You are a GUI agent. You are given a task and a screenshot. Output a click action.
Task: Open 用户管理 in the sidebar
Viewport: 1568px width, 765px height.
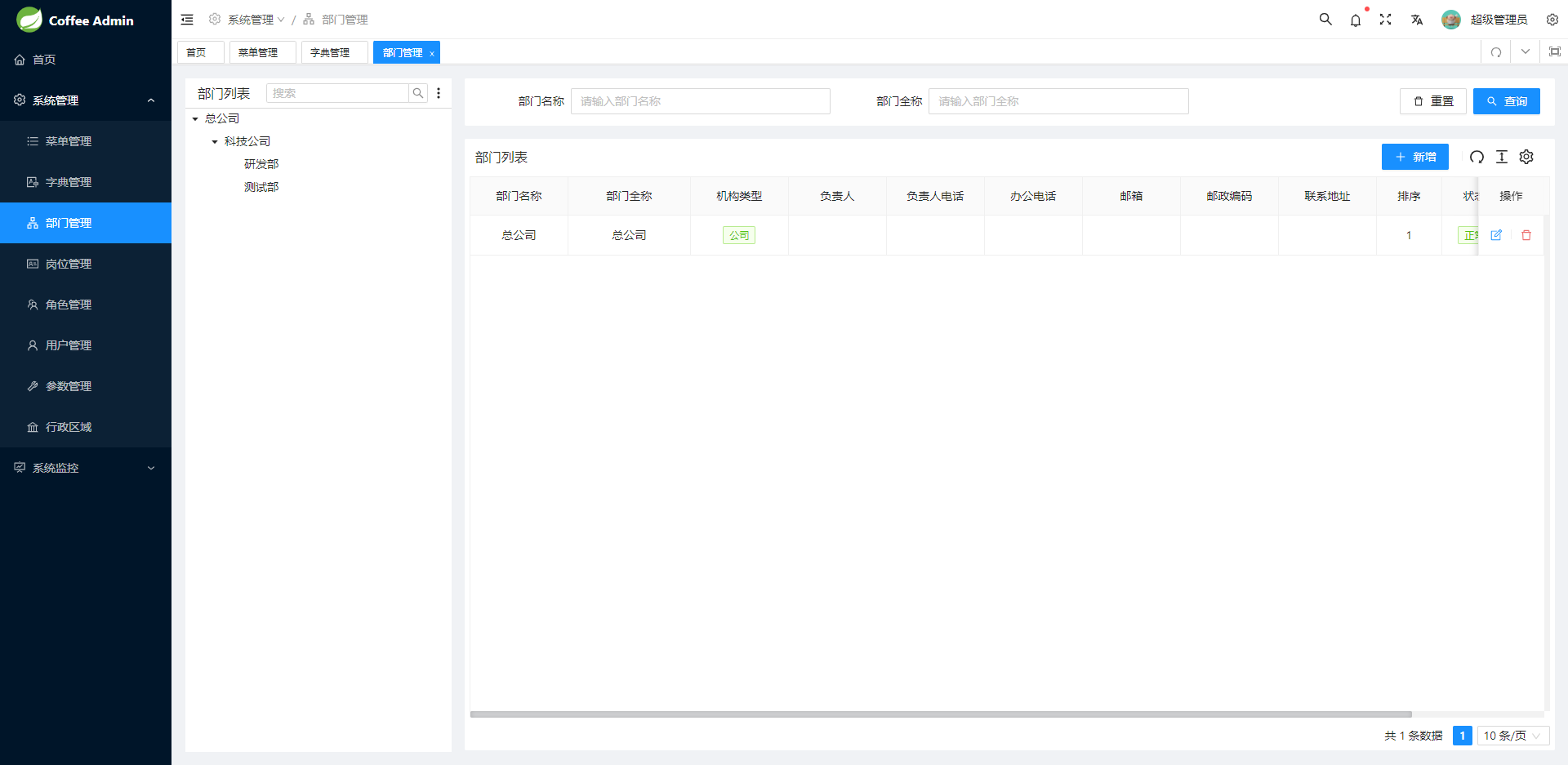69,345
